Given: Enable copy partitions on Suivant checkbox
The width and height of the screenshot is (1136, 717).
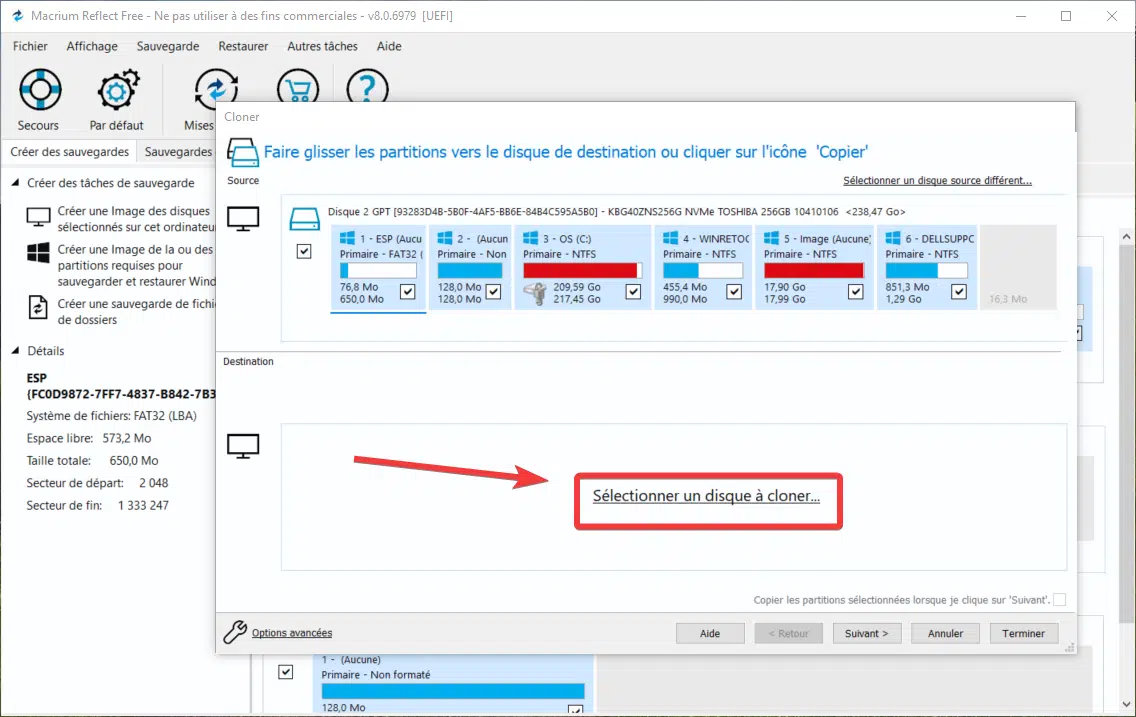Looking at the screenshot, I should pyautogui.click(x=1060, y=600).
